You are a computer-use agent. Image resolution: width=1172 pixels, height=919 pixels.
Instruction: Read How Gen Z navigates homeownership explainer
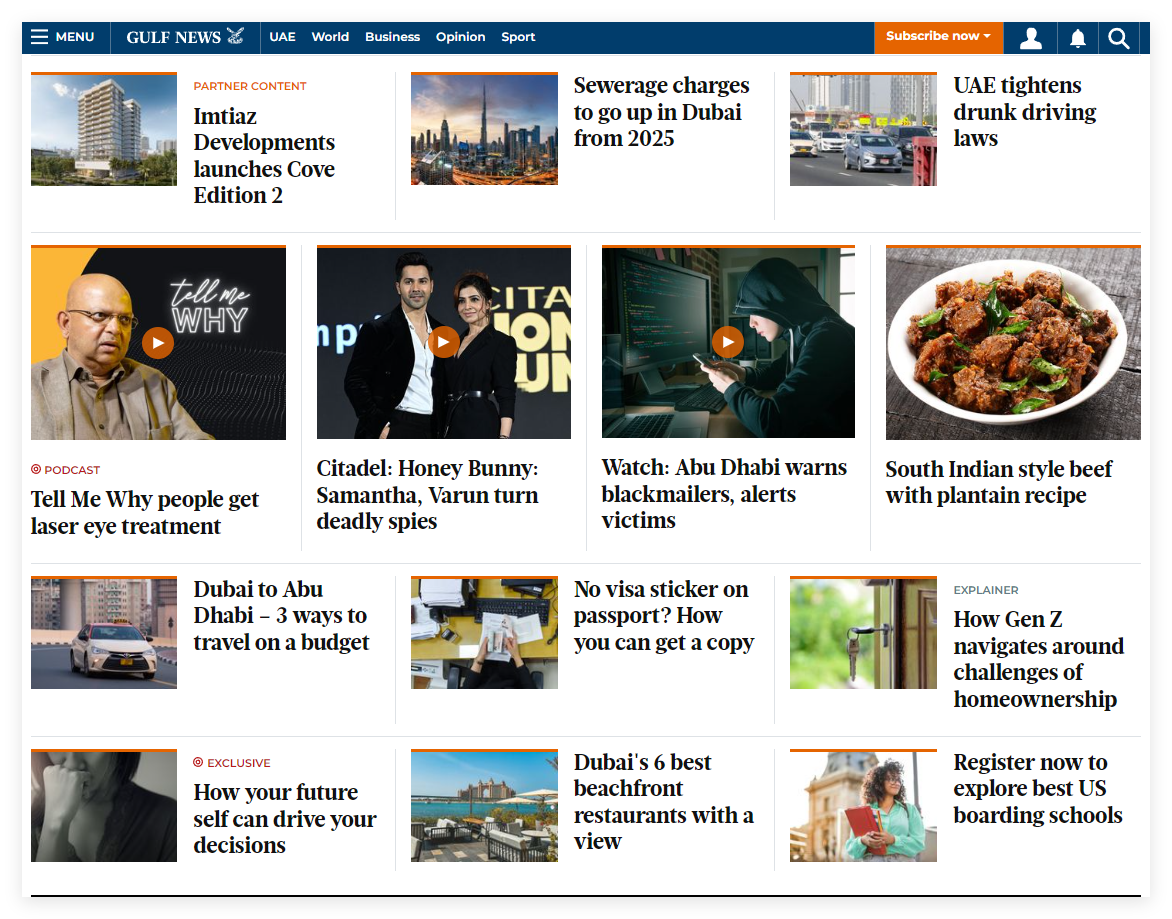[x=1038, y=659]
